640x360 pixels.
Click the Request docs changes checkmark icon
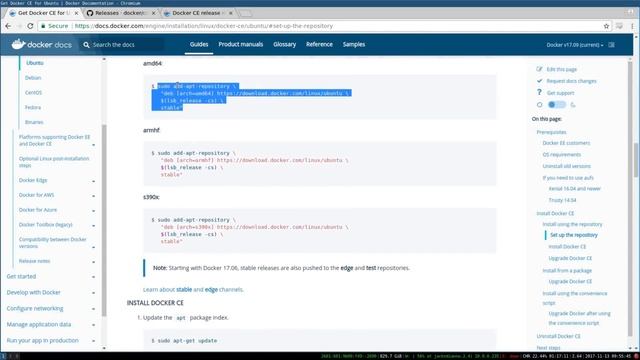(539, 81)
